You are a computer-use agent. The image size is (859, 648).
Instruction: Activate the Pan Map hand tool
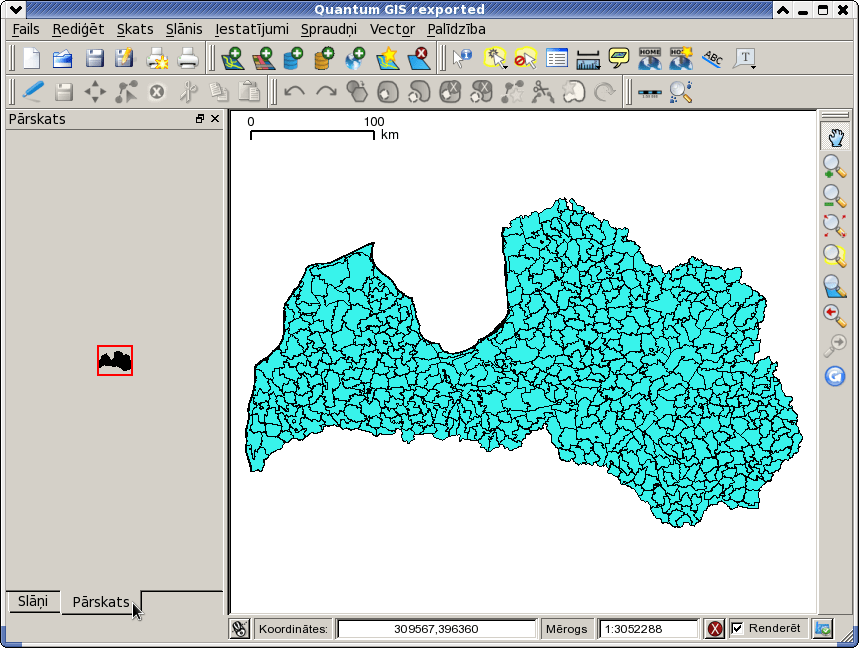tap(835, 137)
